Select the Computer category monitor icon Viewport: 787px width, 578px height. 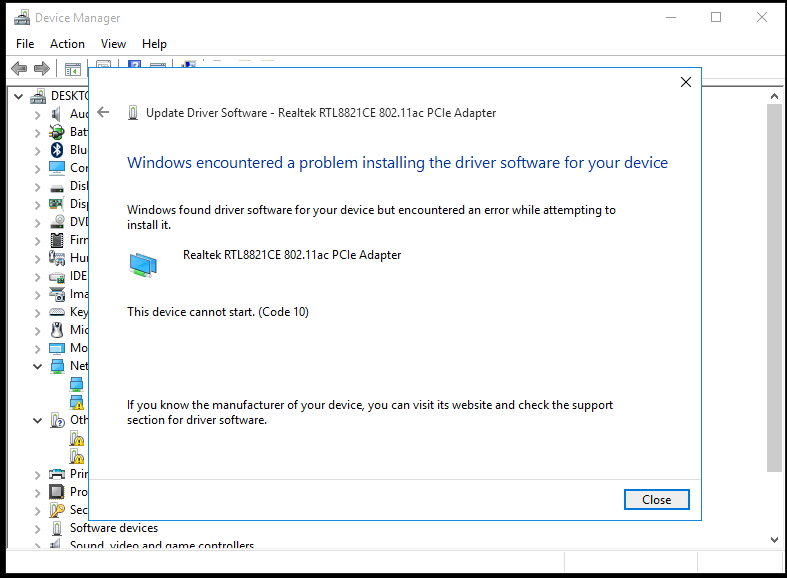click(x=57, y=168)
